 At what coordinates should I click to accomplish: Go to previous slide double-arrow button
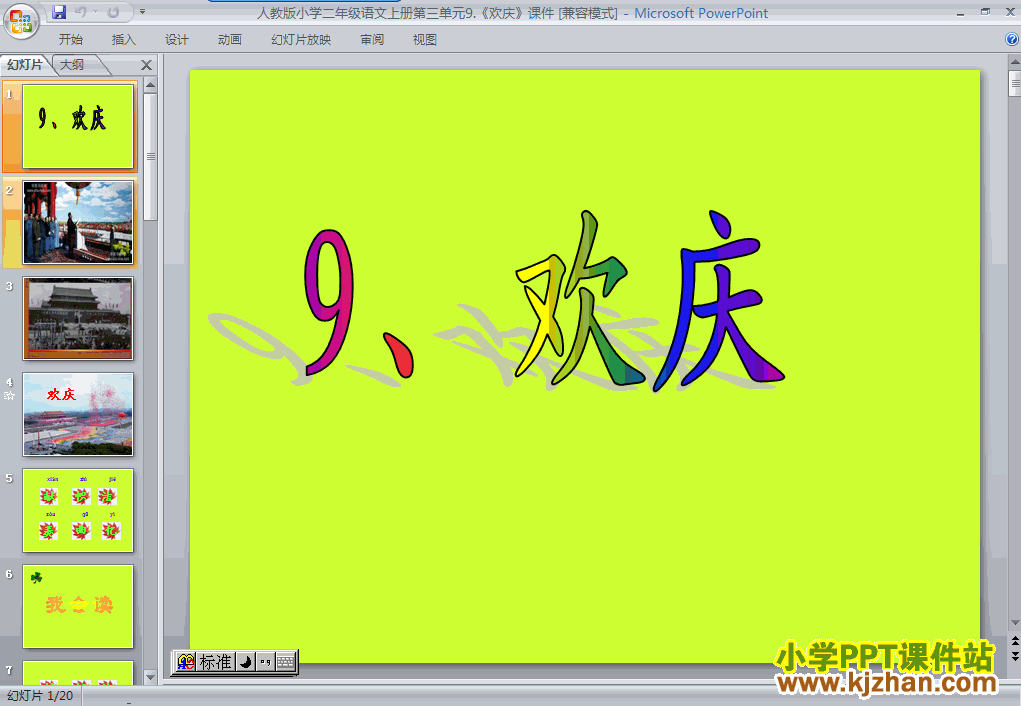click(x=1014, y=642)
